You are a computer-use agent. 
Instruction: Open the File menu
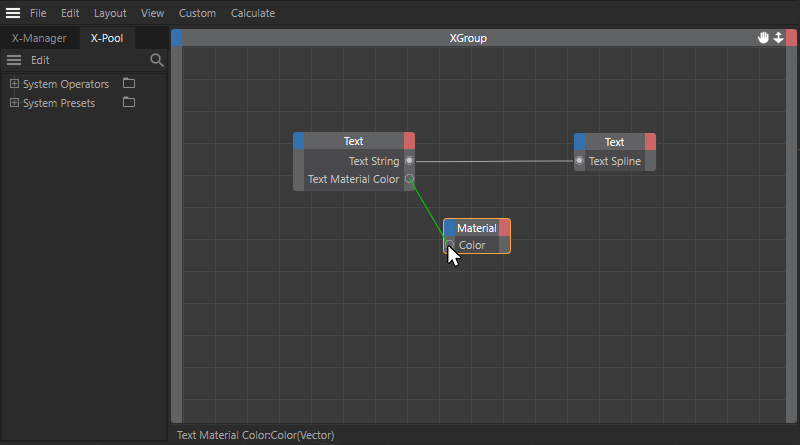[38, 13]
